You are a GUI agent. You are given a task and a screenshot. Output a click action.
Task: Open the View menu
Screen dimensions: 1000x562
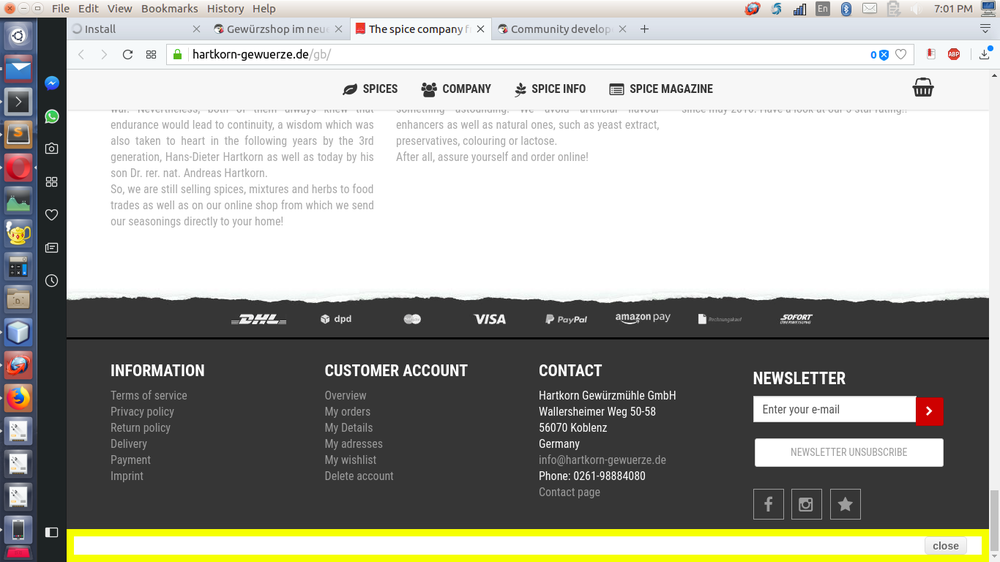click(x=119, y=8)
